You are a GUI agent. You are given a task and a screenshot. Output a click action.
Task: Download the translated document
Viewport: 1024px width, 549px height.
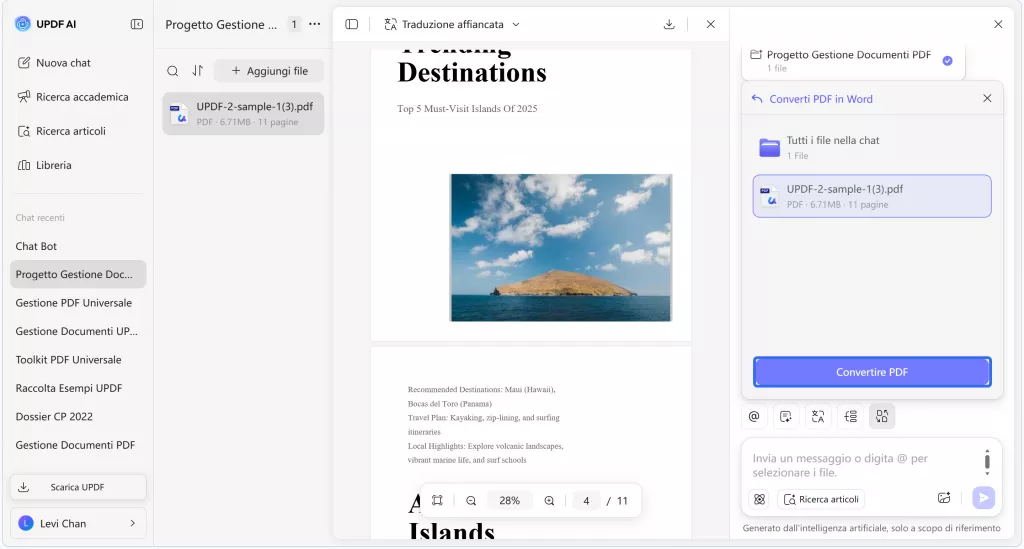click(x=669, y=24)
